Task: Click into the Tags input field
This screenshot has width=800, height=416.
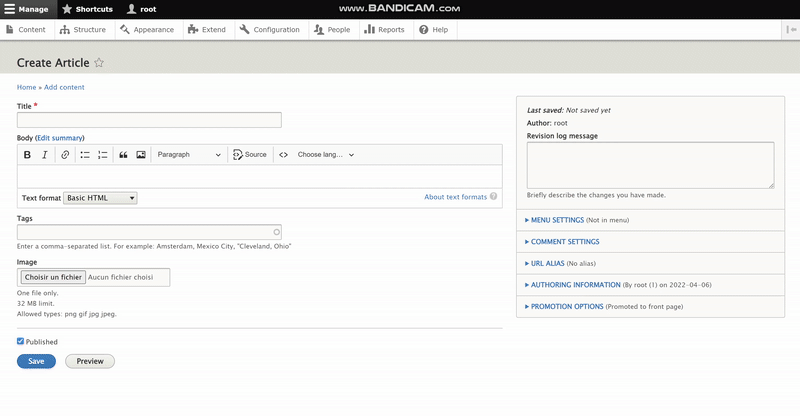Action: (x=149, y=232)
